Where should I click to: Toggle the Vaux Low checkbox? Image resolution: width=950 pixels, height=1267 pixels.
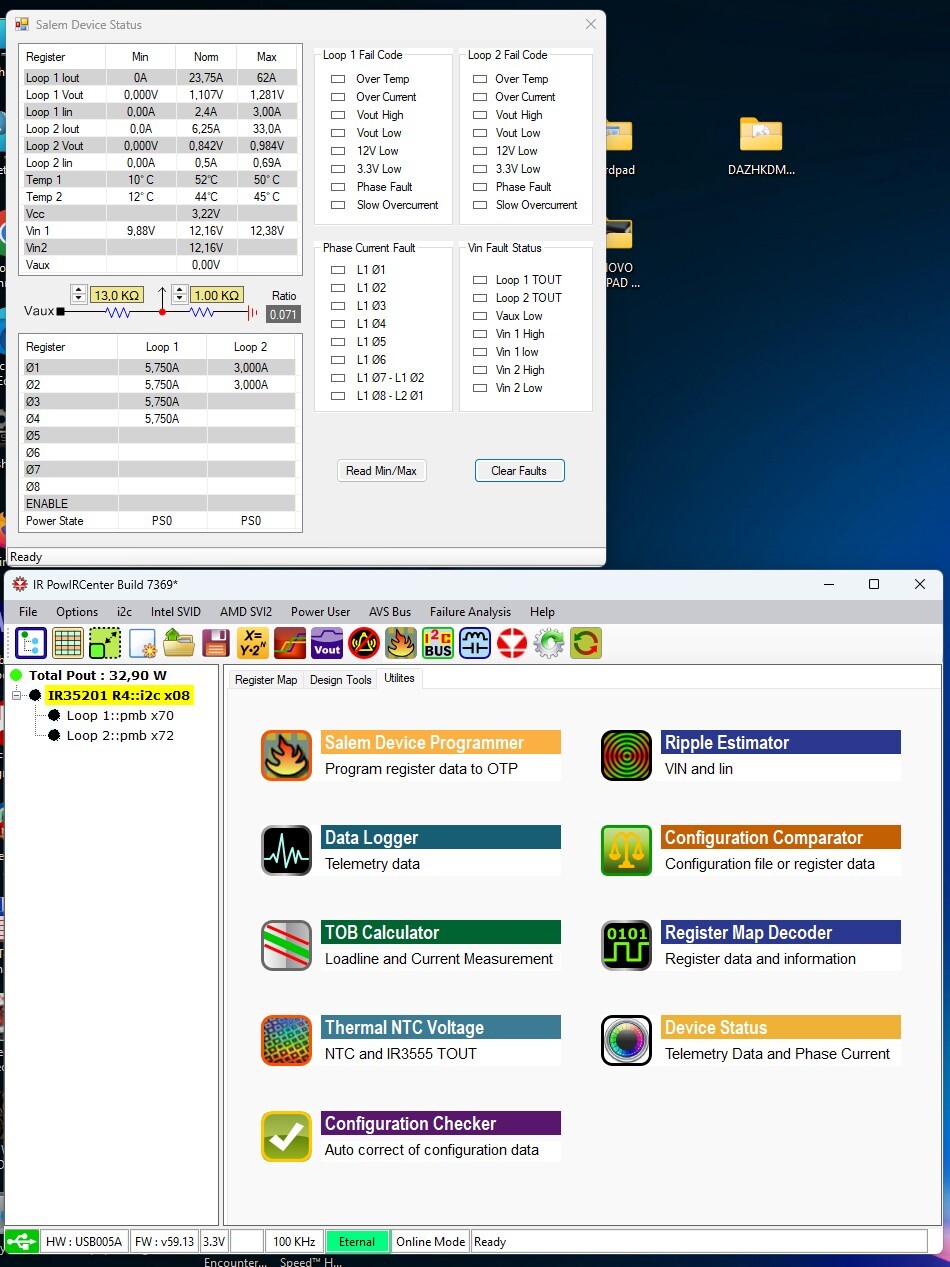pos(480,316)
